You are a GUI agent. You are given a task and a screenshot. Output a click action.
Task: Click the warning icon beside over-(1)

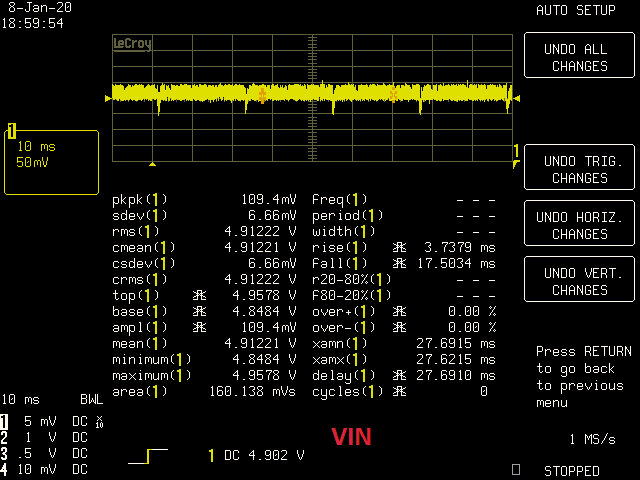point(399,327)
